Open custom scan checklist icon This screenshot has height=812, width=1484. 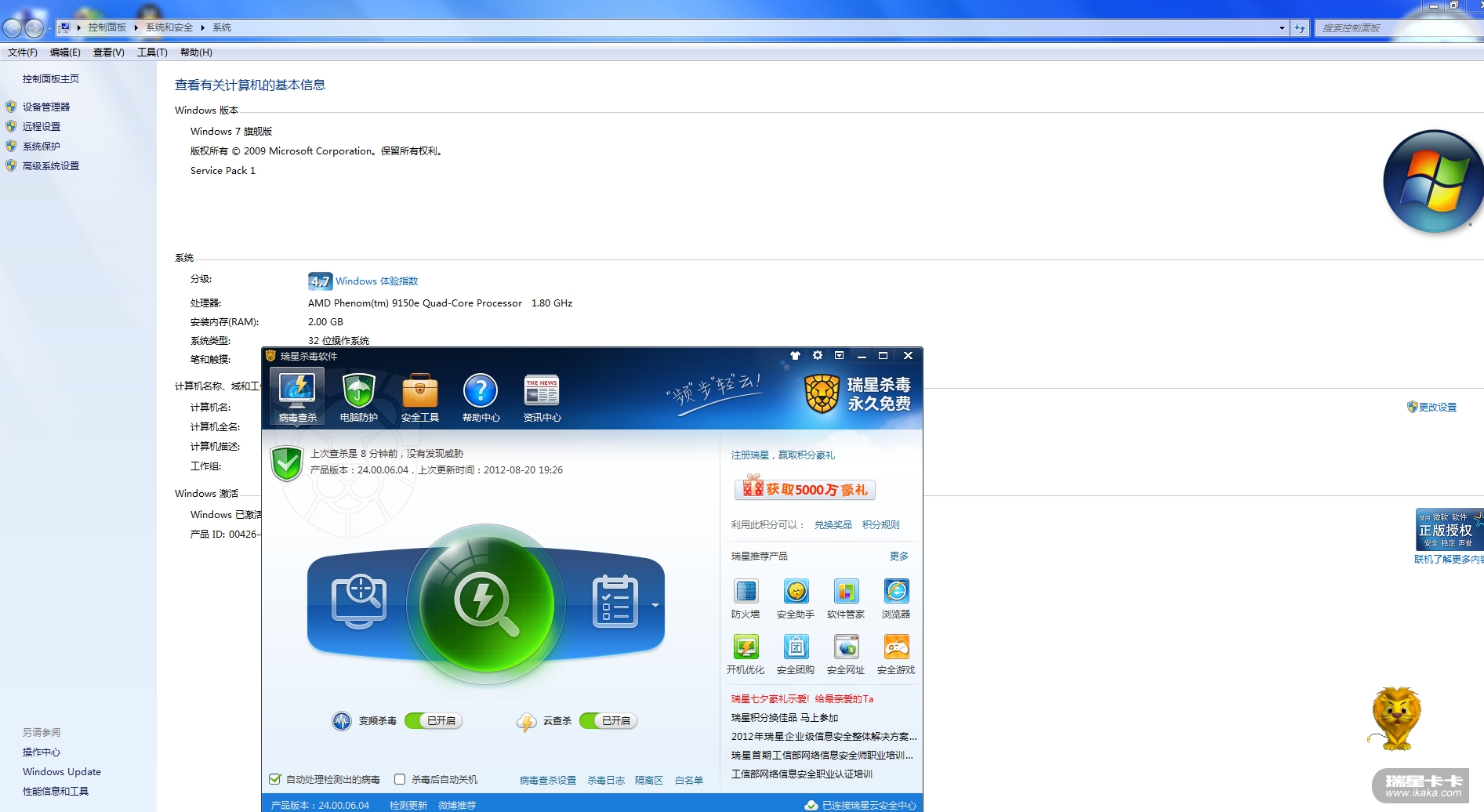(x=615, y=602)
